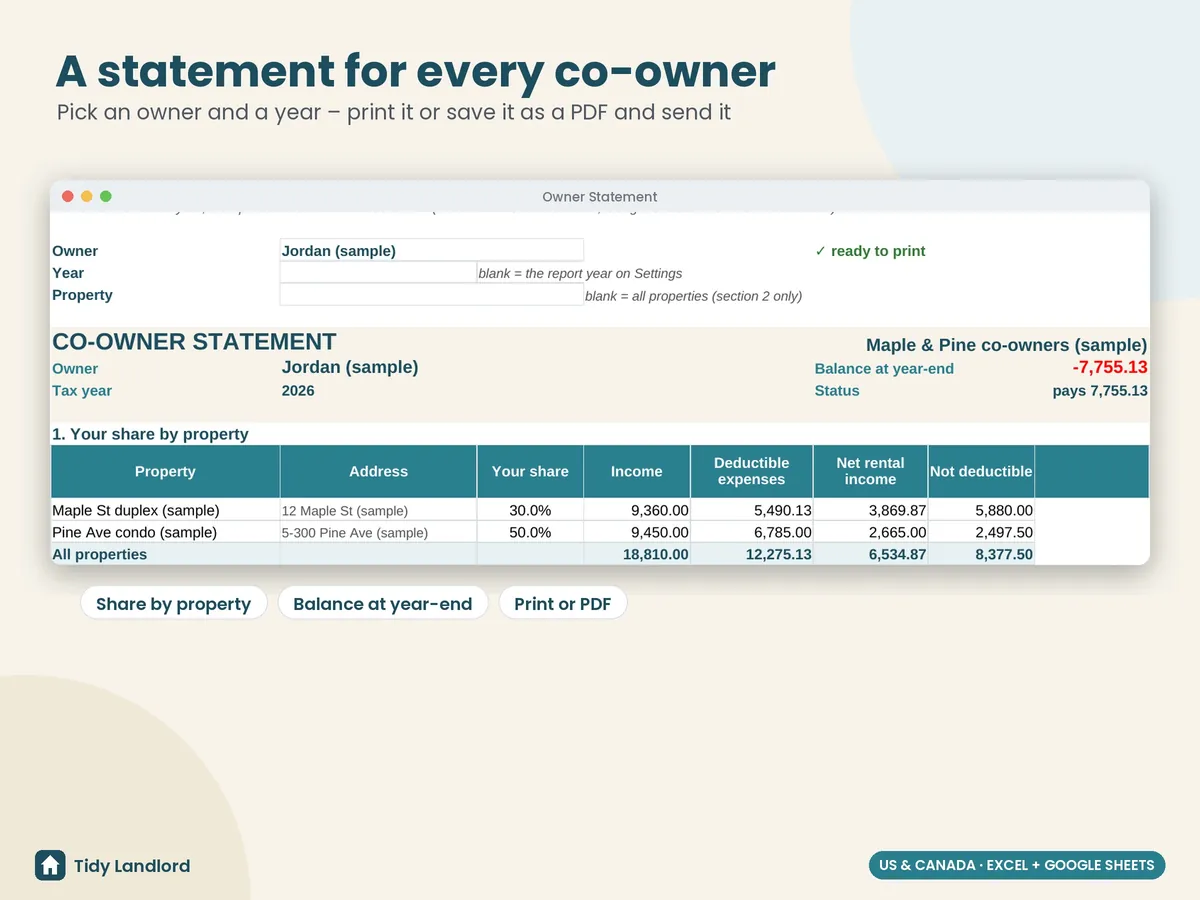The image size is (1200, 900).
Task: Click the 1. Your share by property heading
Action: (x=150, y=434)
